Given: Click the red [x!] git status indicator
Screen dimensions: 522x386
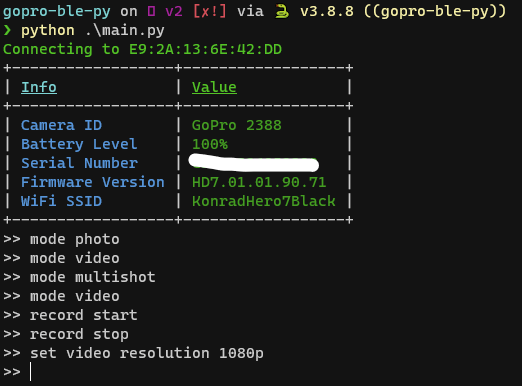Looking at the screenshot, I should click(x=210, y=12).
